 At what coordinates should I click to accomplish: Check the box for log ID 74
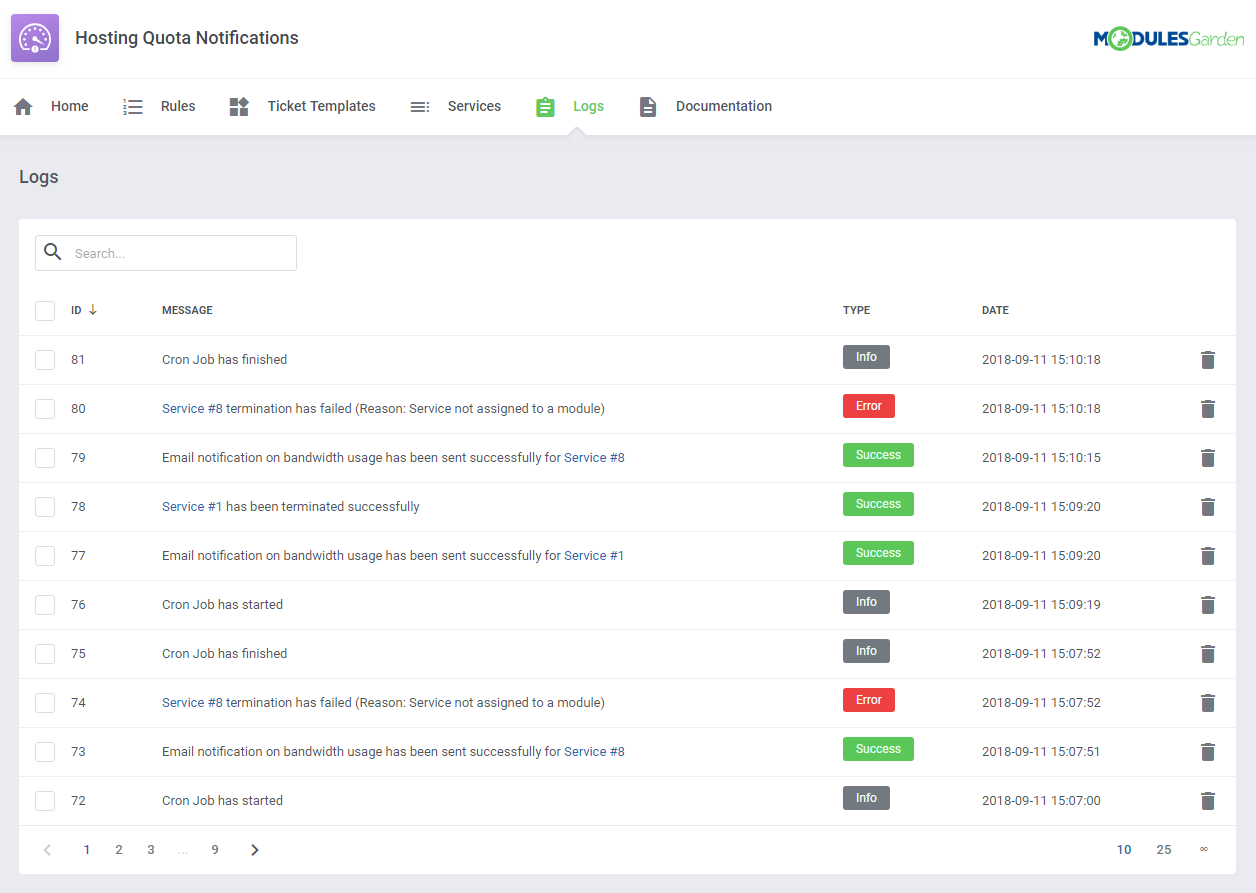pos(45,703)
